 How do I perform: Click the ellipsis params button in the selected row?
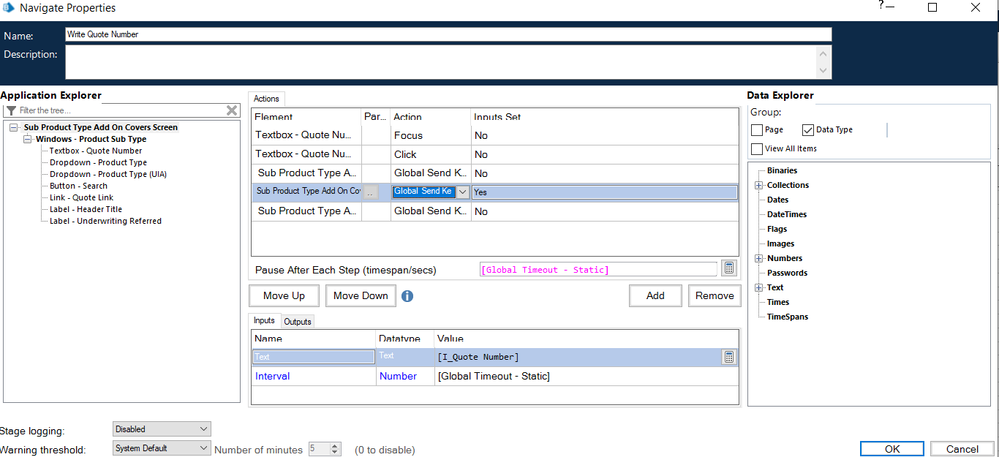pyautogui.click(x=371, y=192)
